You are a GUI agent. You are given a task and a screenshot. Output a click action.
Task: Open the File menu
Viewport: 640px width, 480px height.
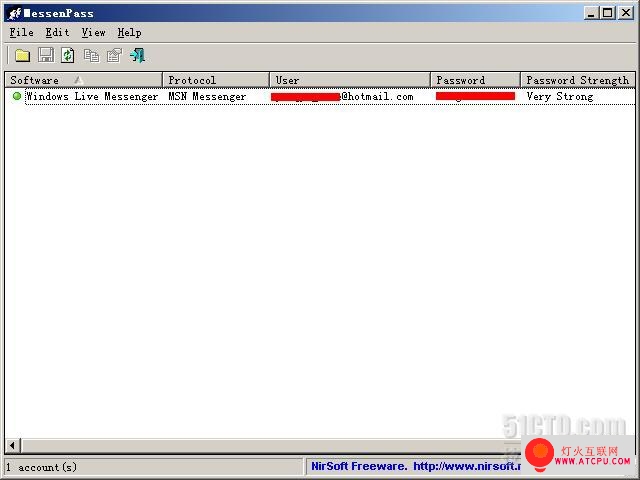click(22, 32)
